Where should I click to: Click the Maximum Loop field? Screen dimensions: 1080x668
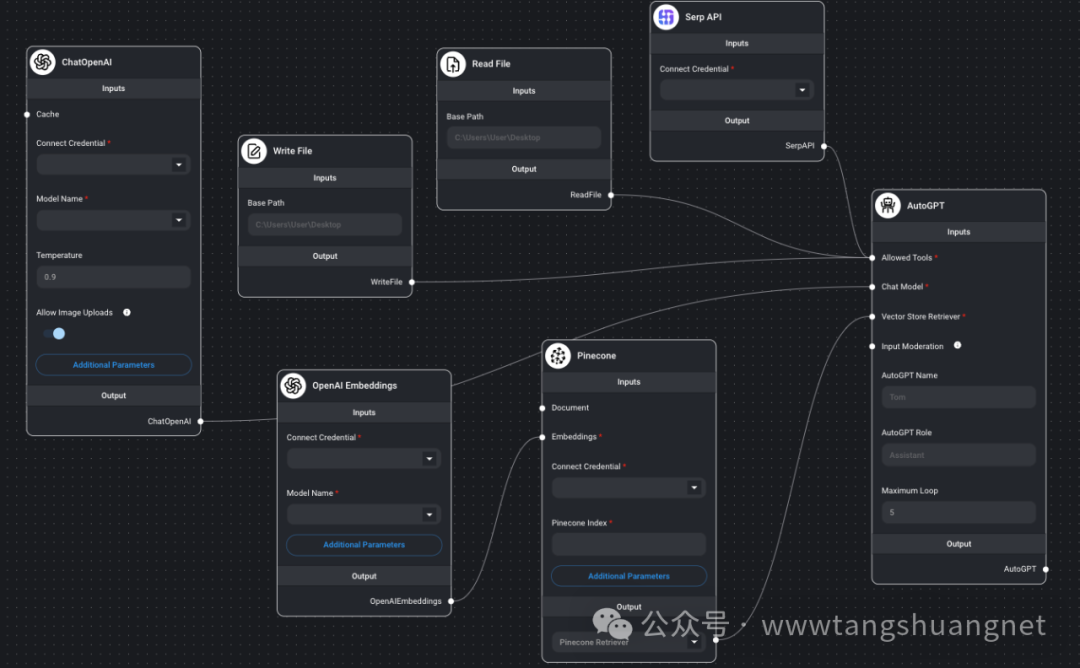tap(959, 512)
